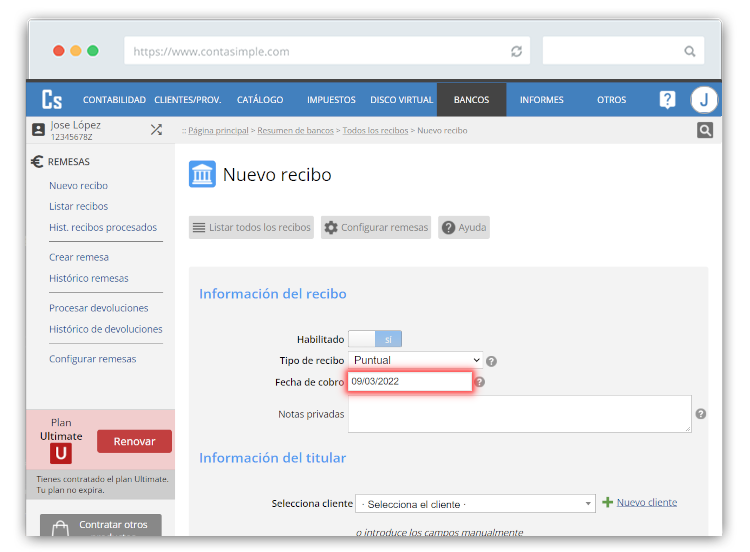Open the Tipo de recibo dropdown
This screenshot has height=552, width=750.
pos(415,360)
